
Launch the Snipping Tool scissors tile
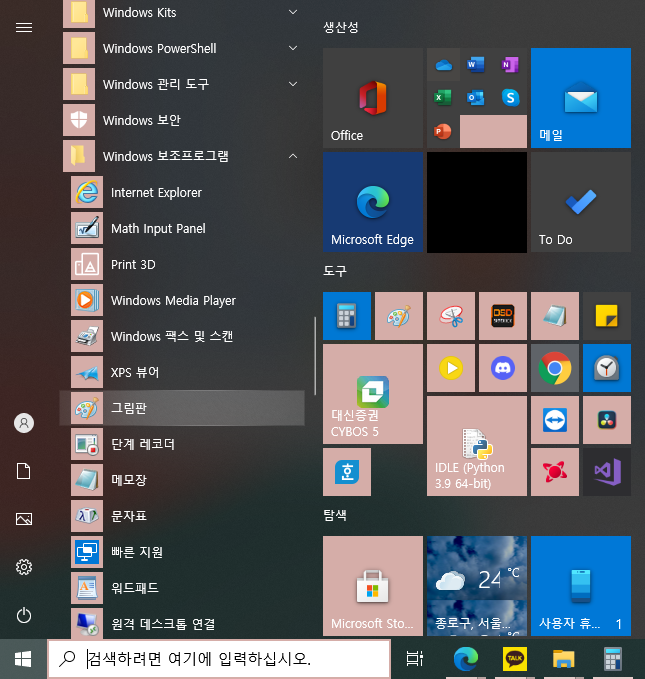[451, 316]
